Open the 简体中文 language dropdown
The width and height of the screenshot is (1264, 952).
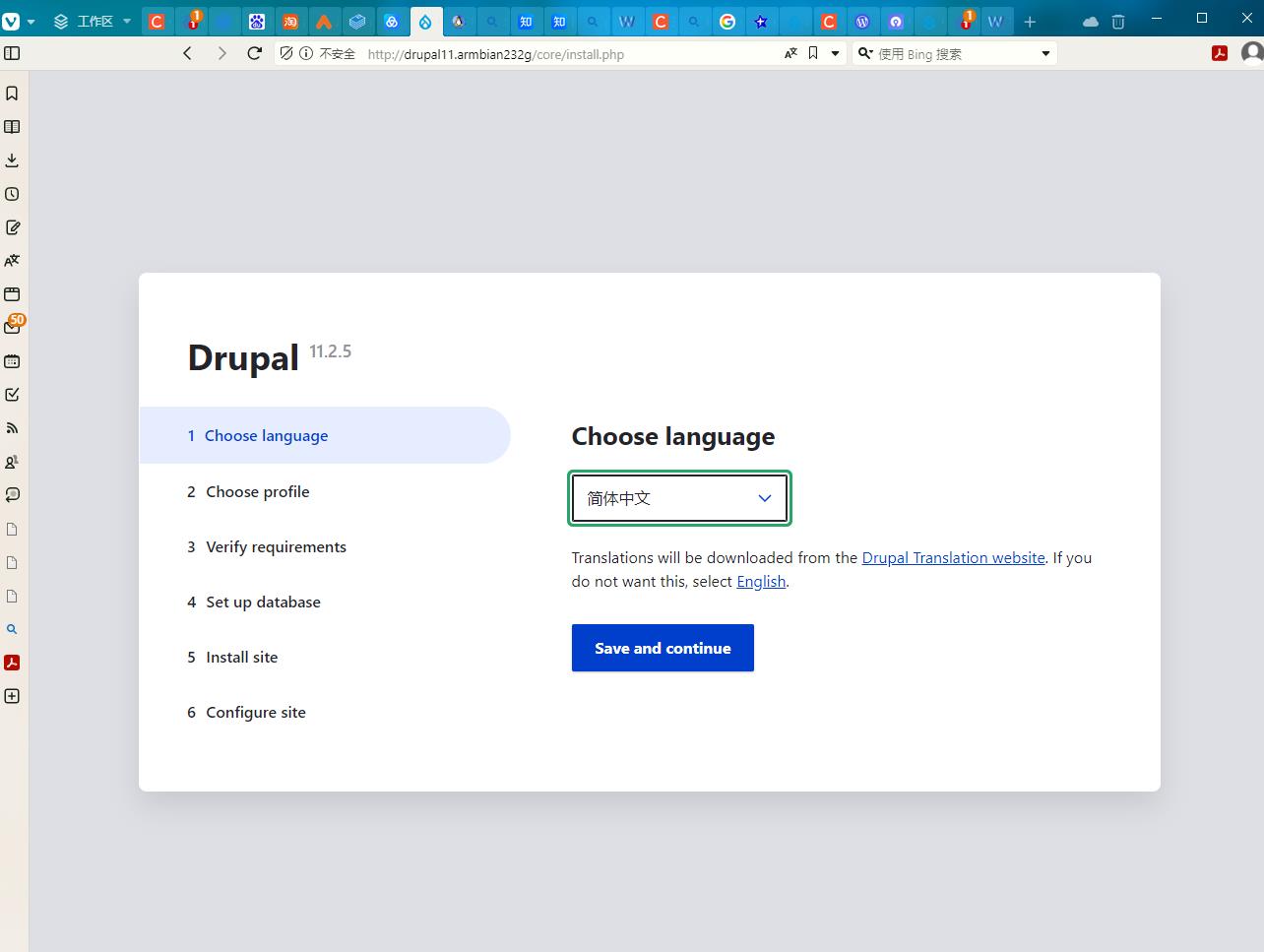[x=679, y=498]
